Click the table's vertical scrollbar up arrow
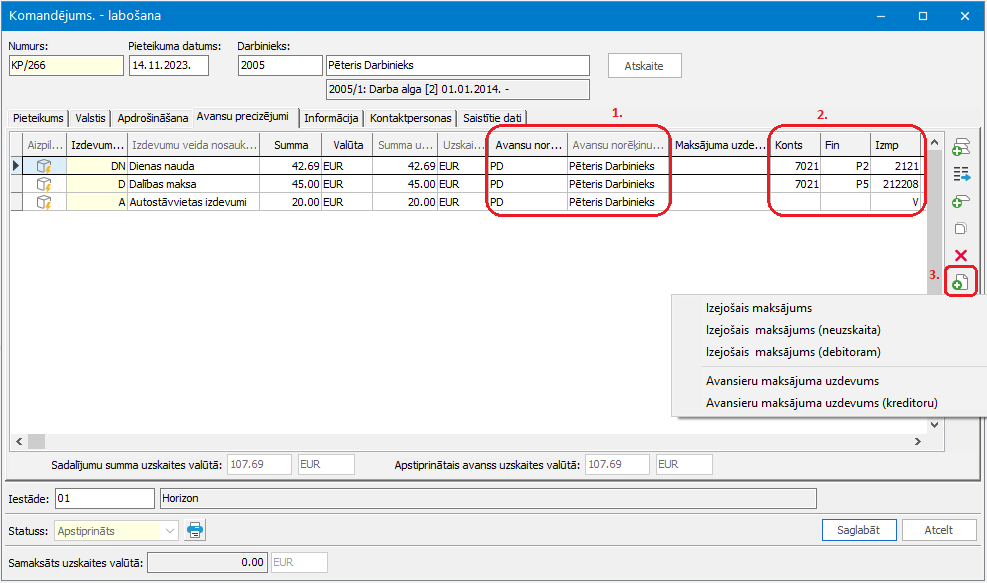The image size is (987, 583). [x=935, y=143]
